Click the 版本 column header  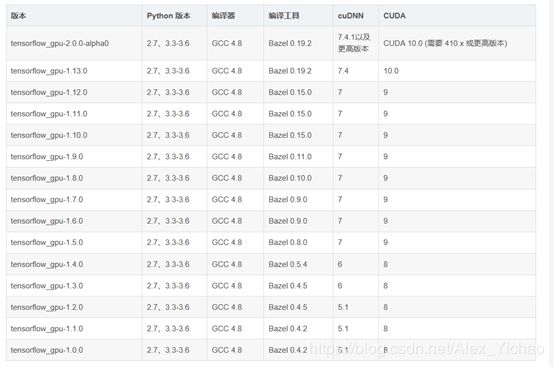pyautogui.click(x=18, y=16)
